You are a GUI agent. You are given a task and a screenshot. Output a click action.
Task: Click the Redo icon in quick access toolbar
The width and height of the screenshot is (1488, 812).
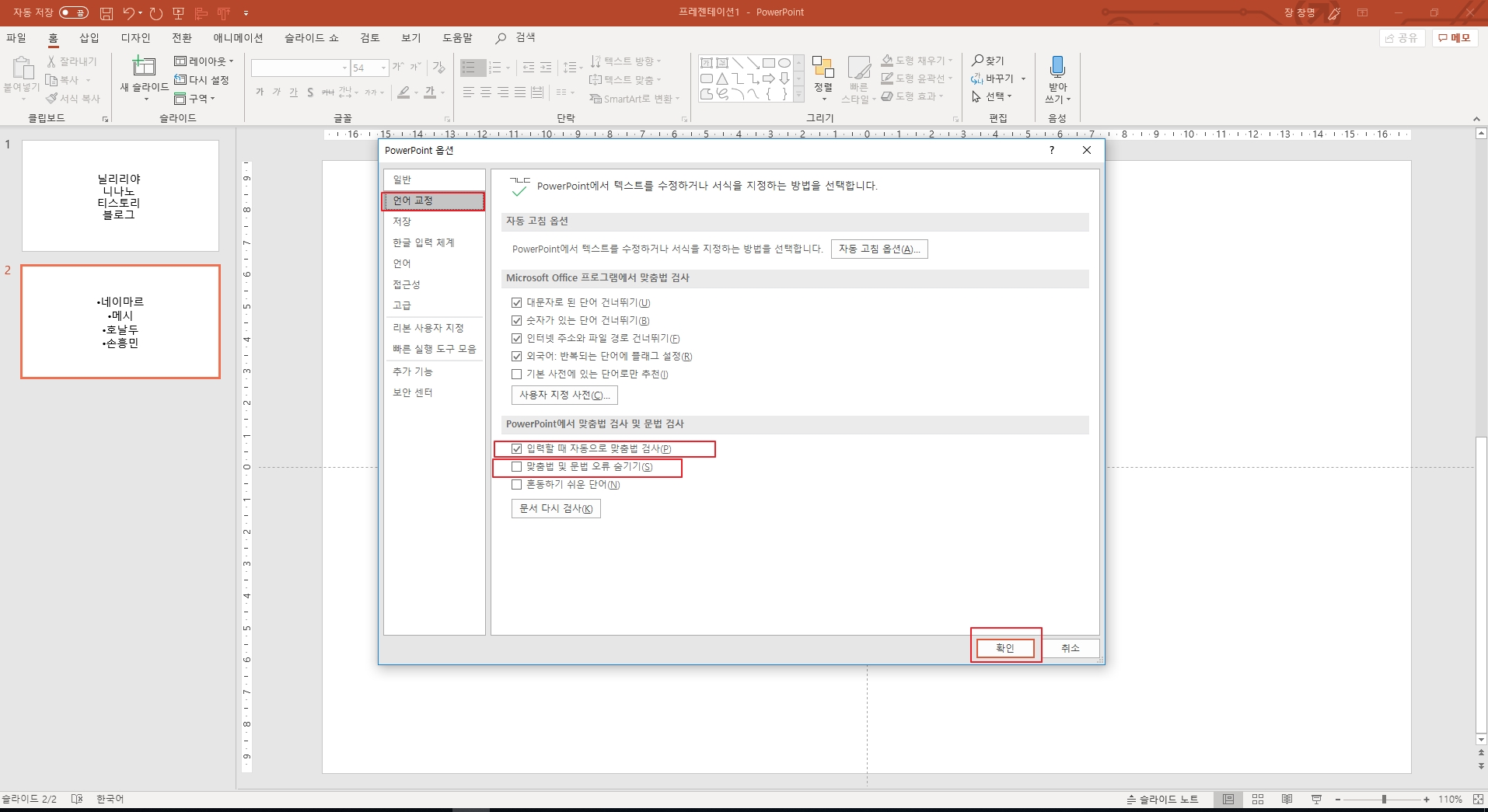pos(156,13)
